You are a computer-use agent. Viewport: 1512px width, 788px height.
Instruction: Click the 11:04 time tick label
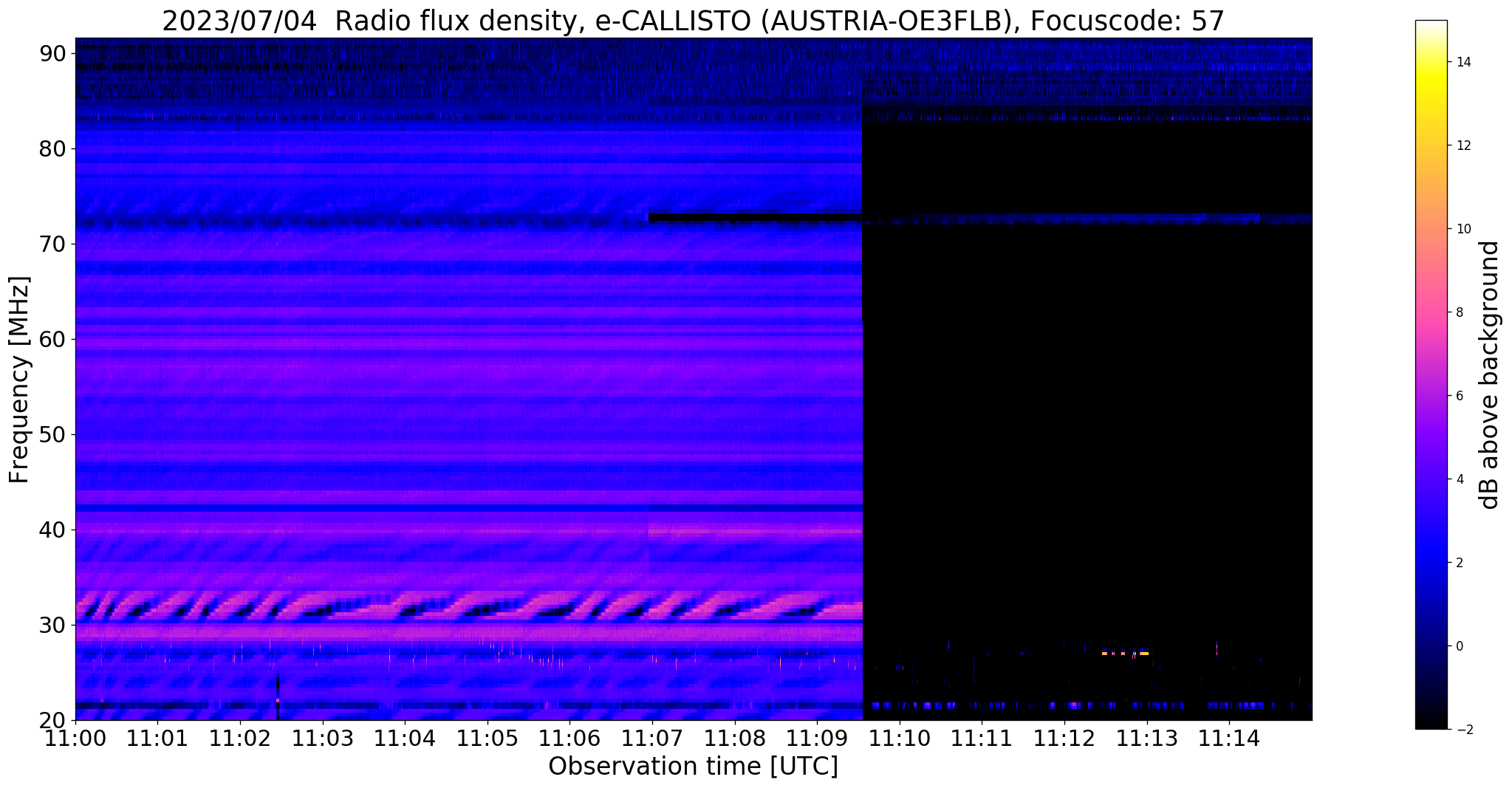pyautogui.click(x=405, y=738)
